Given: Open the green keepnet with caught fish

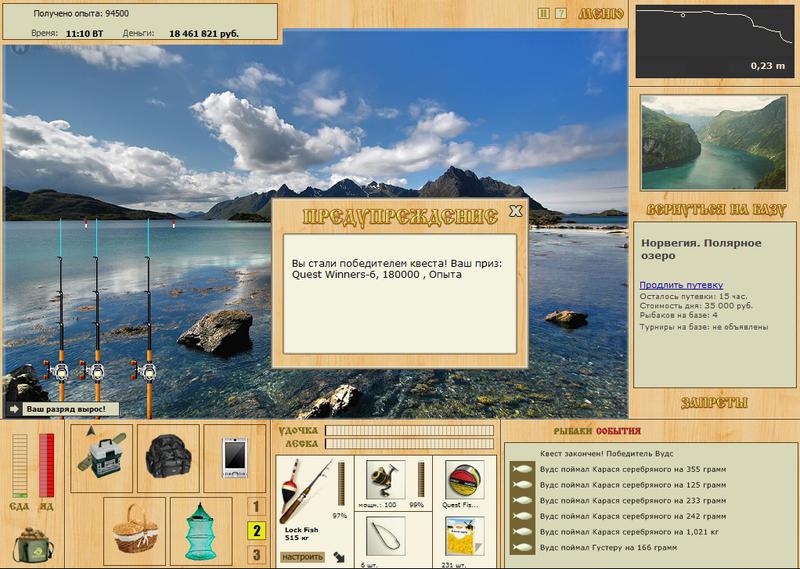Looking at the screenshot, I should point(201,531).
